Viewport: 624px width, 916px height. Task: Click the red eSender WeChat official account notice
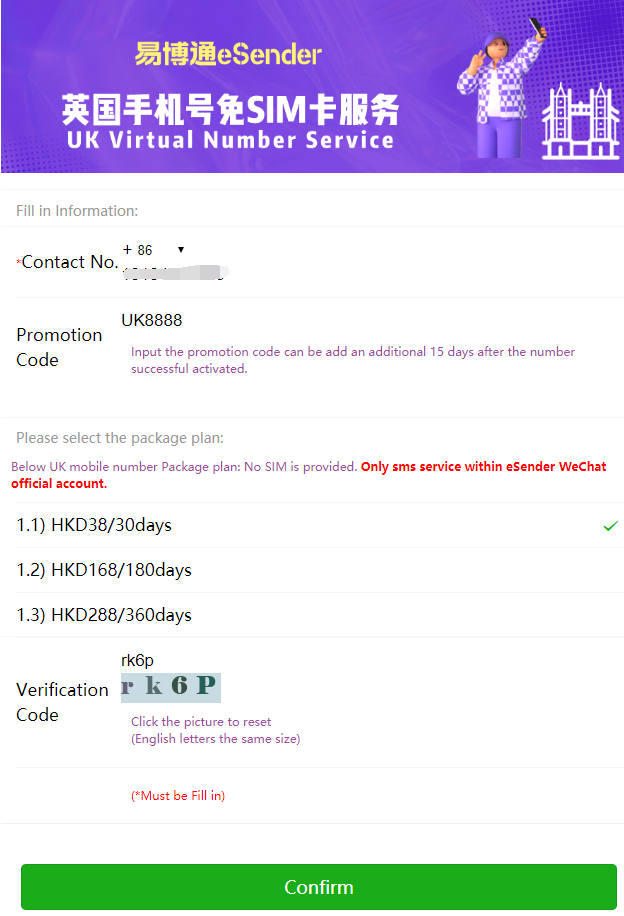coord(308,475)
